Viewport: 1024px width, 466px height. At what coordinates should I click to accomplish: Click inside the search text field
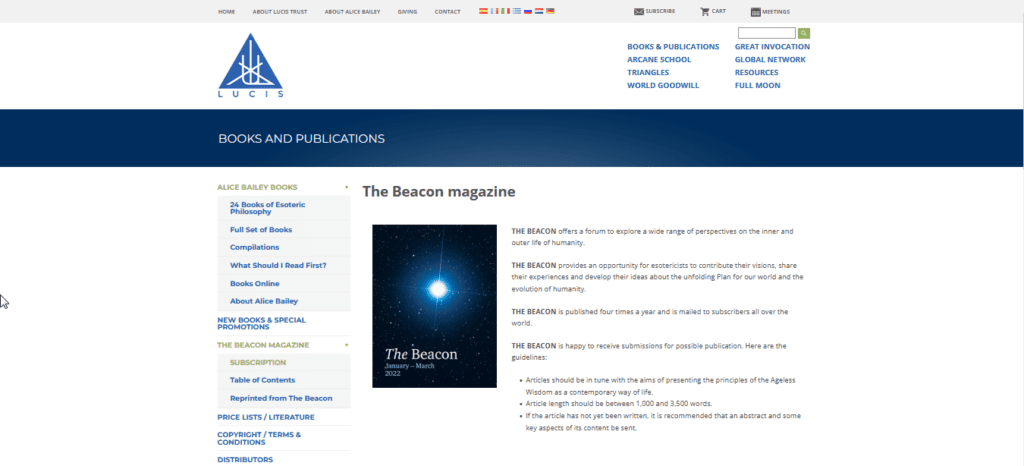click(x=767, y=33)
